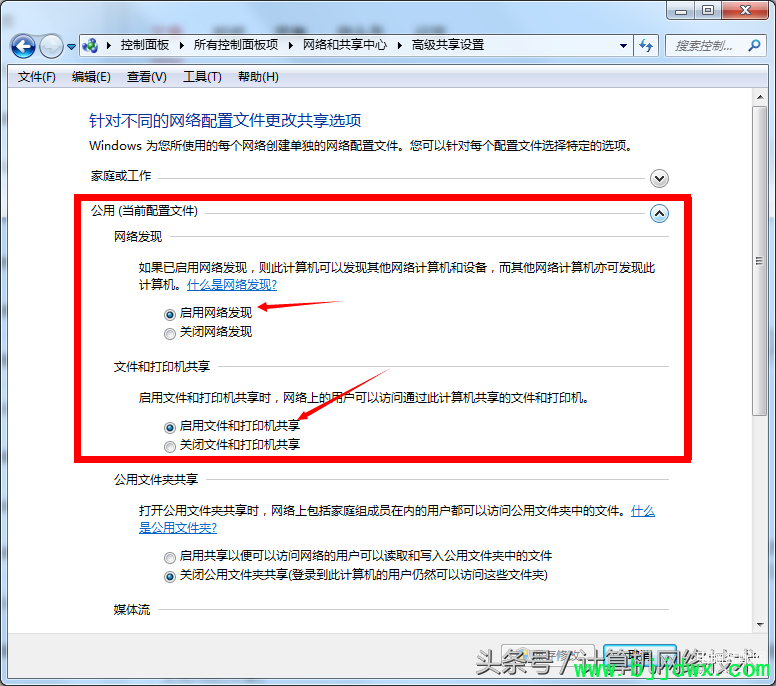The height and width of the screenshot is (686, 776).
Task: Open the address bar dropdown arrow
Action: pyautogui.click(x=623, y=46)
